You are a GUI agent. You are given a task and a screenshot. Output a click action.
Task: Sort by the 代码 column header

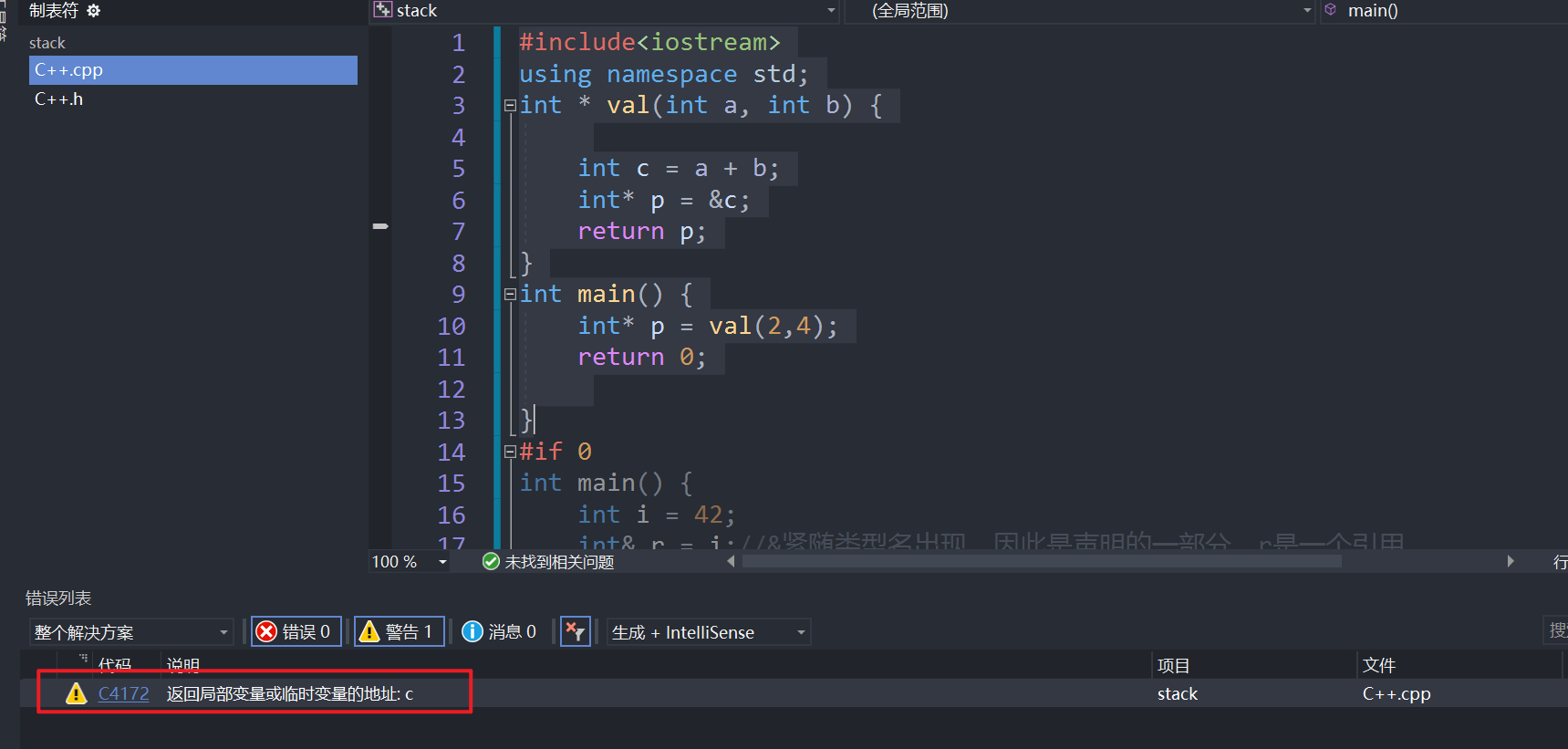pyautogui.click(x=115, y=665)
